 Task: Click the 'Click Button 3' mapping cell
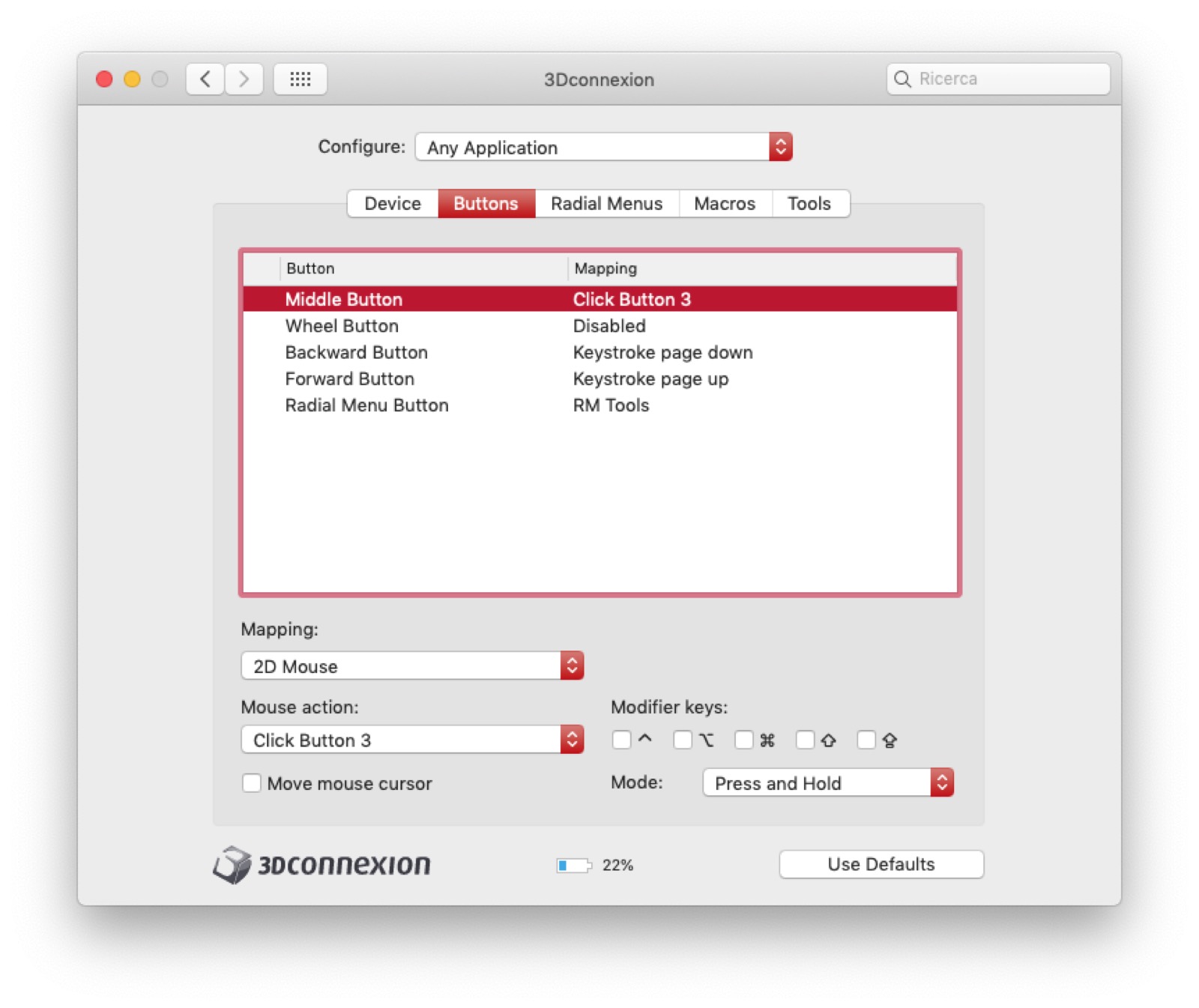pyautogui.click(x=632, y=299)
